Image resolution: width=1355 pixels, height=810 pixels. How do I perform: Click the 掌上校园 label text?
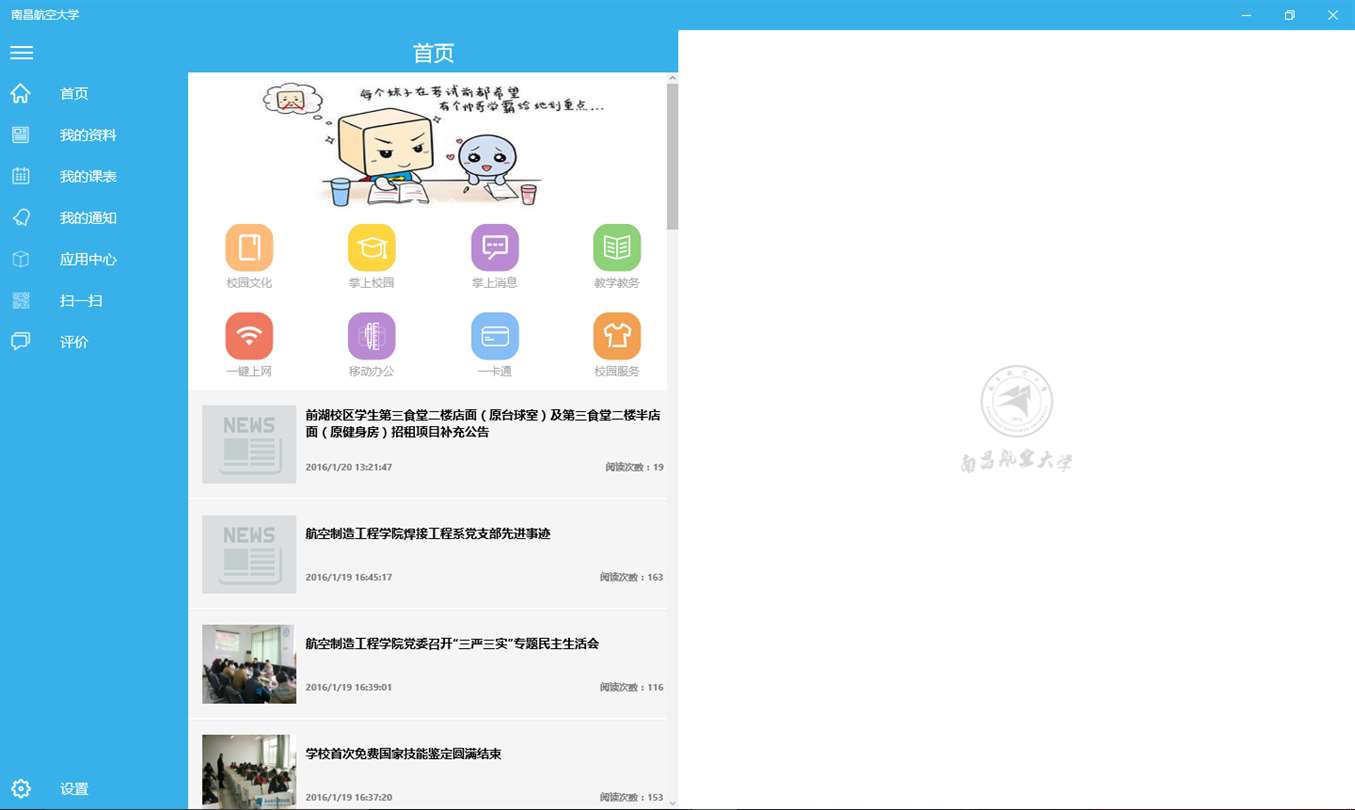pos(372,283)
